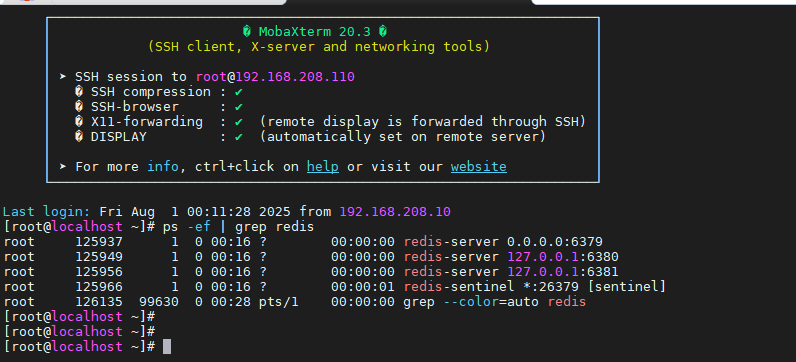Select the 'X11-forwarding' label
796x362 pixels.
pyautogui.click(x=147, y=122)
